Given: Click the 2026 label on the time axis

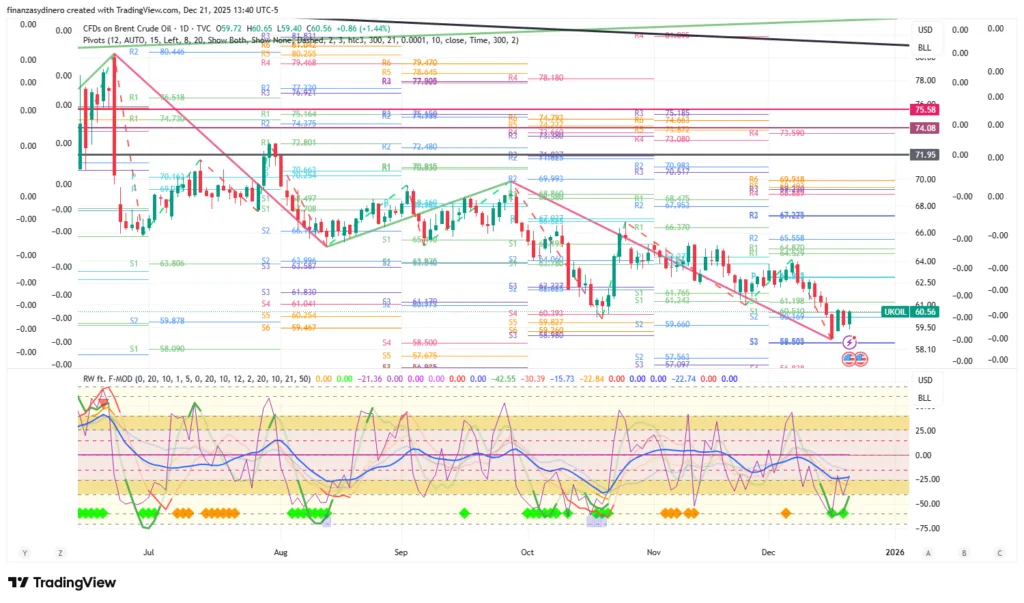Looking at the screenshot, I should 894,551.
